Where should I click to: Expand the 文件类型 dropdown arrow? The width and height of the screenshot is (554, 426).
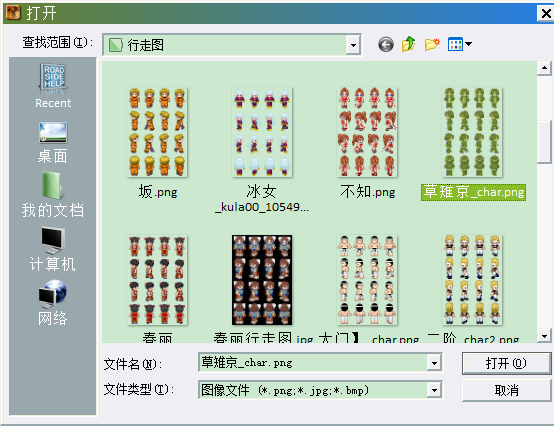pyautogui.click(x=434, y=390)
